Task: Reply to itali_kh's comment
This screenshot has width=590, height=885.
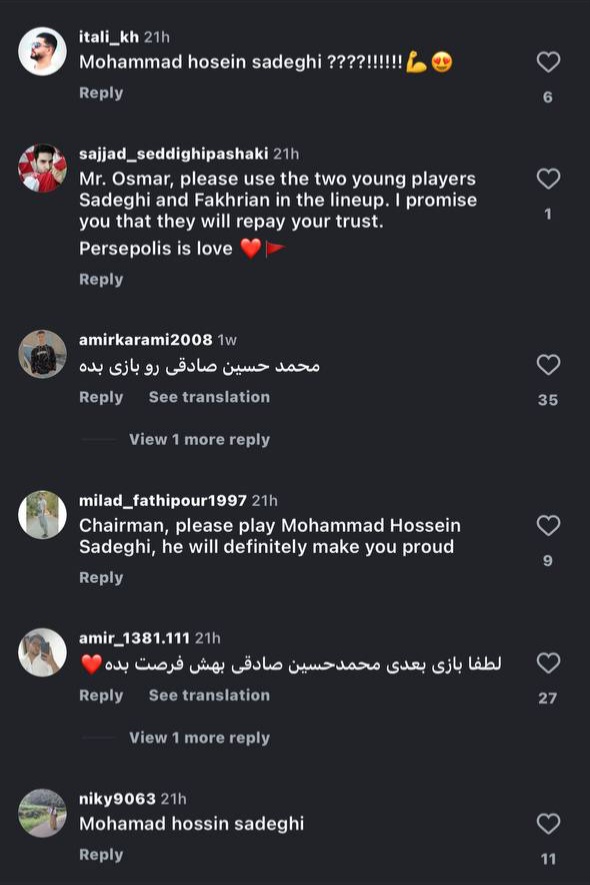Action: (101, 91)
